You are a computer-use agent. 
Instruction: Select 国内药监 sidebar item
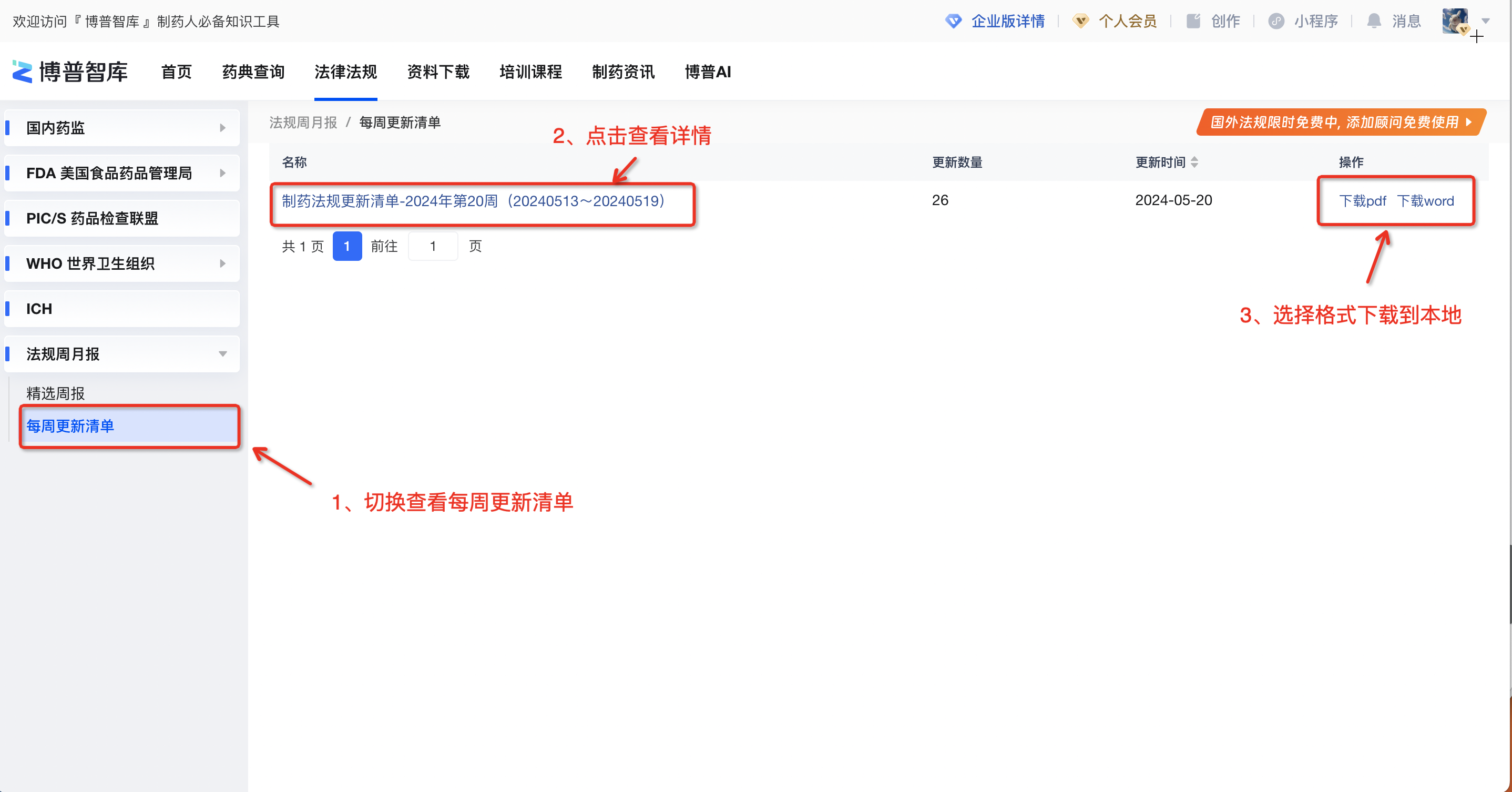point(122,127)
